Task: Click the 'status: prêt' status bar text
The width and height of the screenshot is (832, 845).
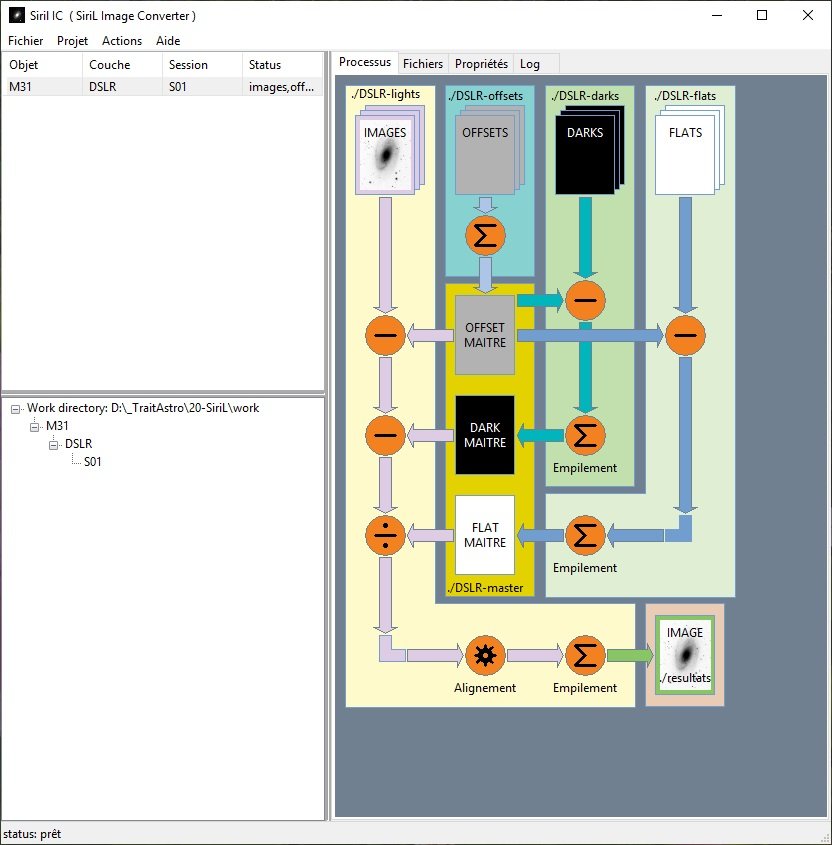Action: click(32, 834)
